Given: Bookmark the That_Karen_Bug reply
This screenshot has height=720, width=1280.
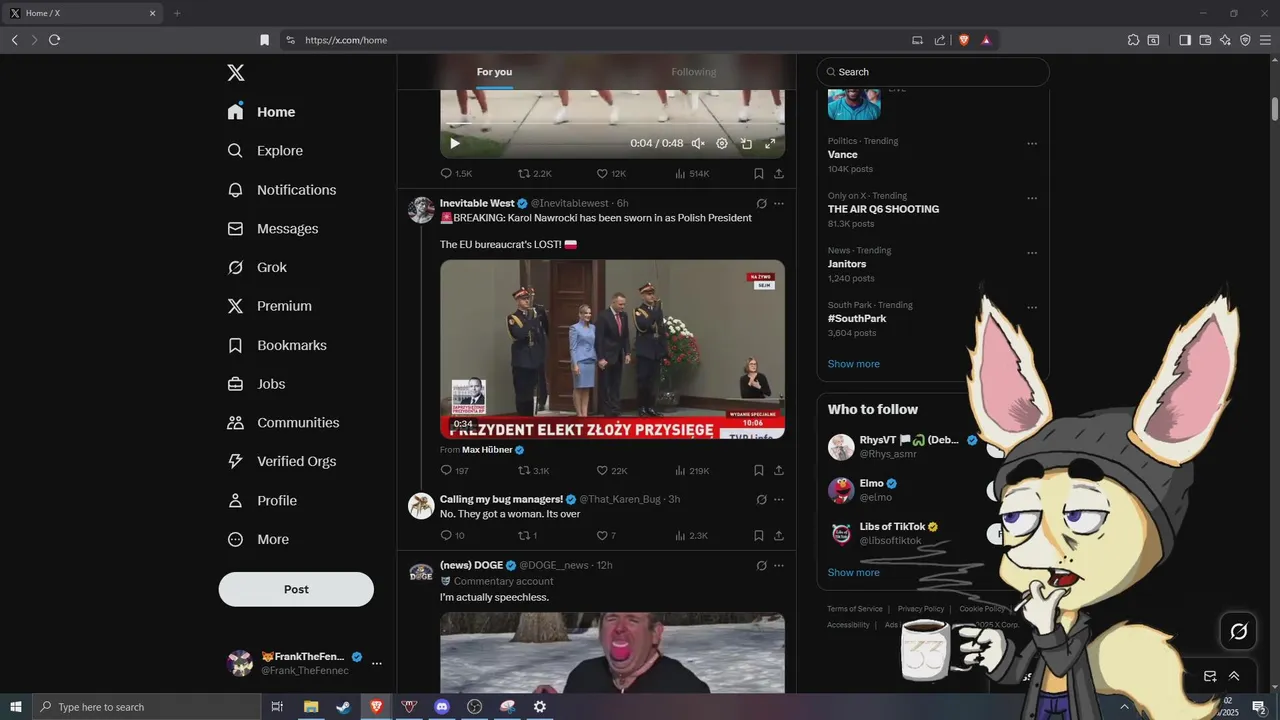Looking at the screenshot, I should [x=759, y=535].
